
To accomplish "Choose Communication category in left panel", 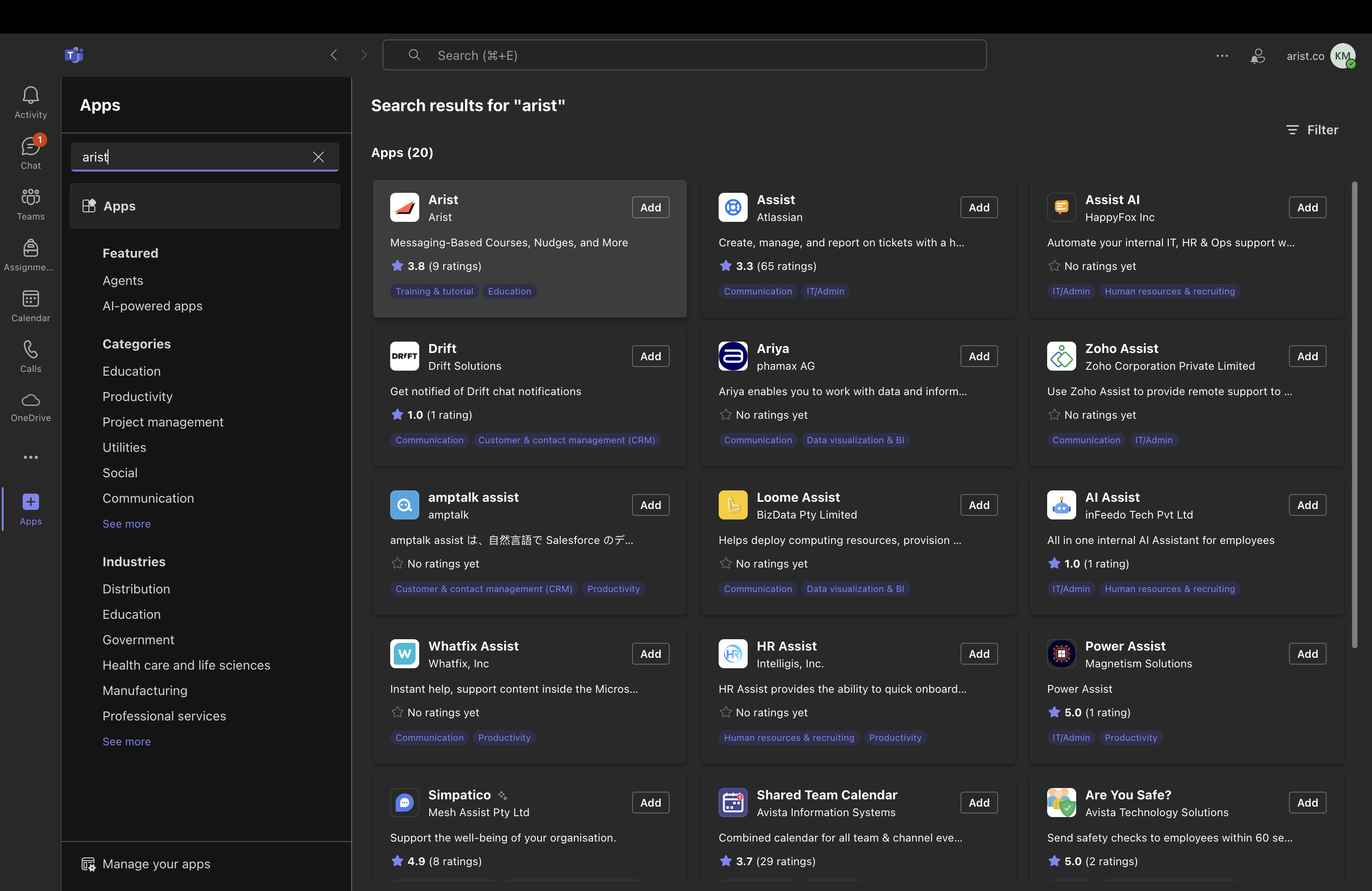I will [x=148, y=498].
